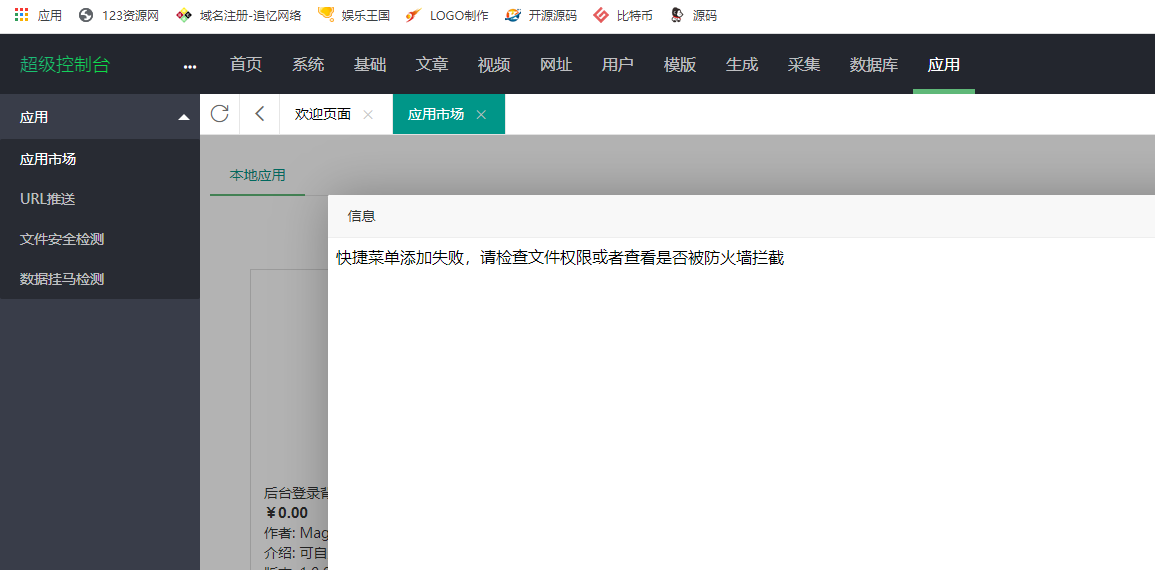Screen dimensions: 1155x570
Task: Open the 应用 apps grid bookmark
Action: pyautogui.click(x=38, y=15)
